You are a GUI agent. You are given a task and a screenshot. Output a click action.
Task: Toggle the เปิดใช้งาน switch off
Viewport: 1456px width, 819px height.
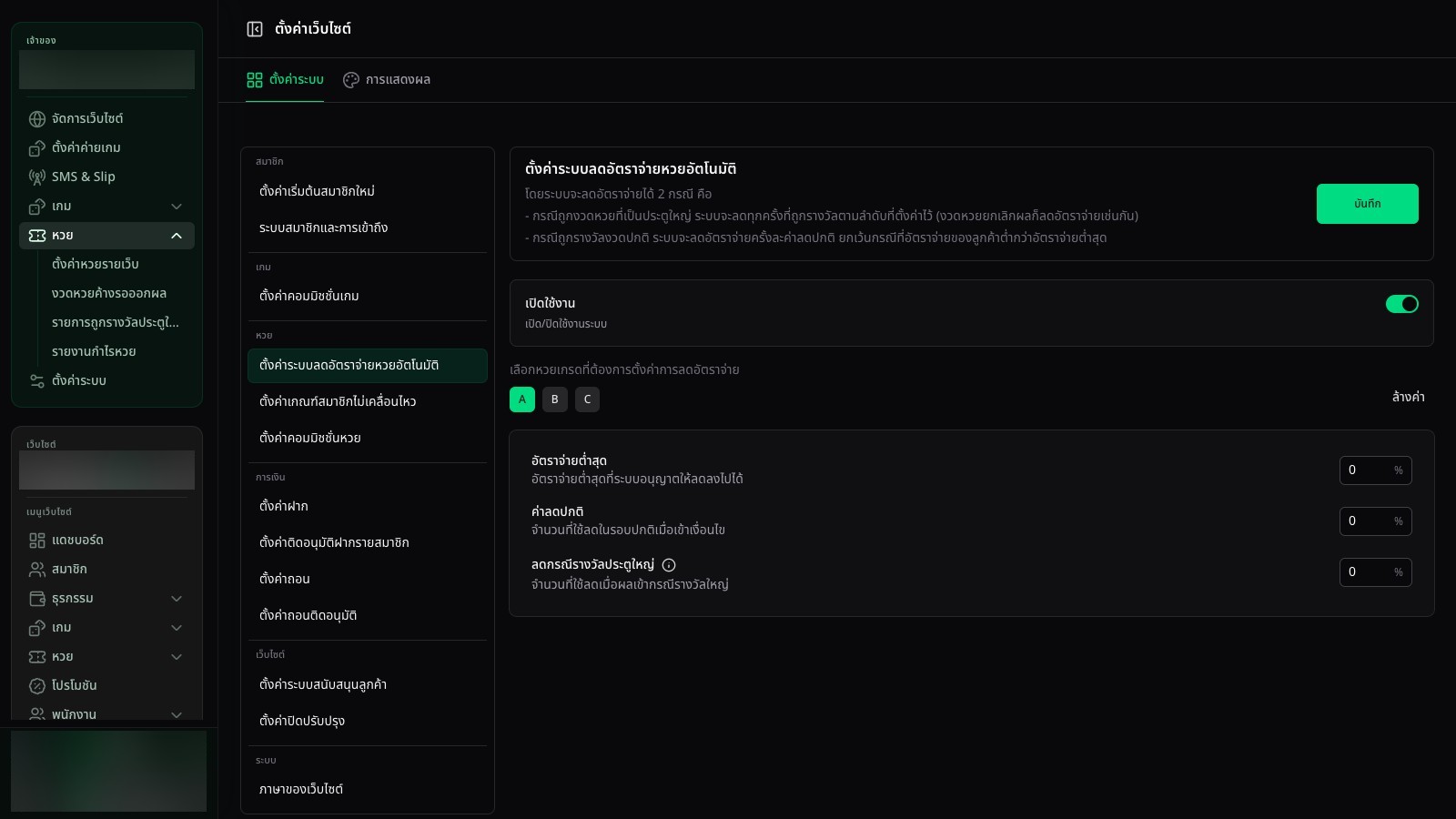(x=1401, y=304)
